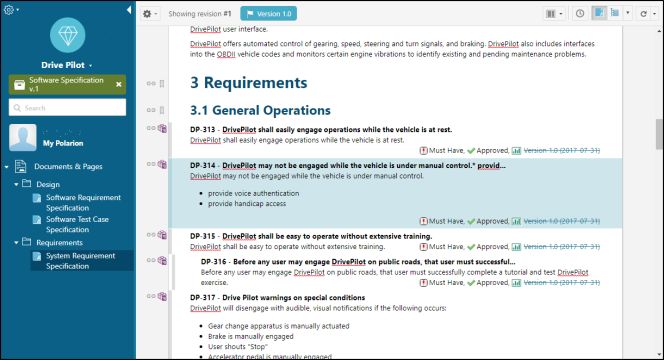Collapse the Design folder
The height and width of the screenshot is (360, 664).
point(16,184)
